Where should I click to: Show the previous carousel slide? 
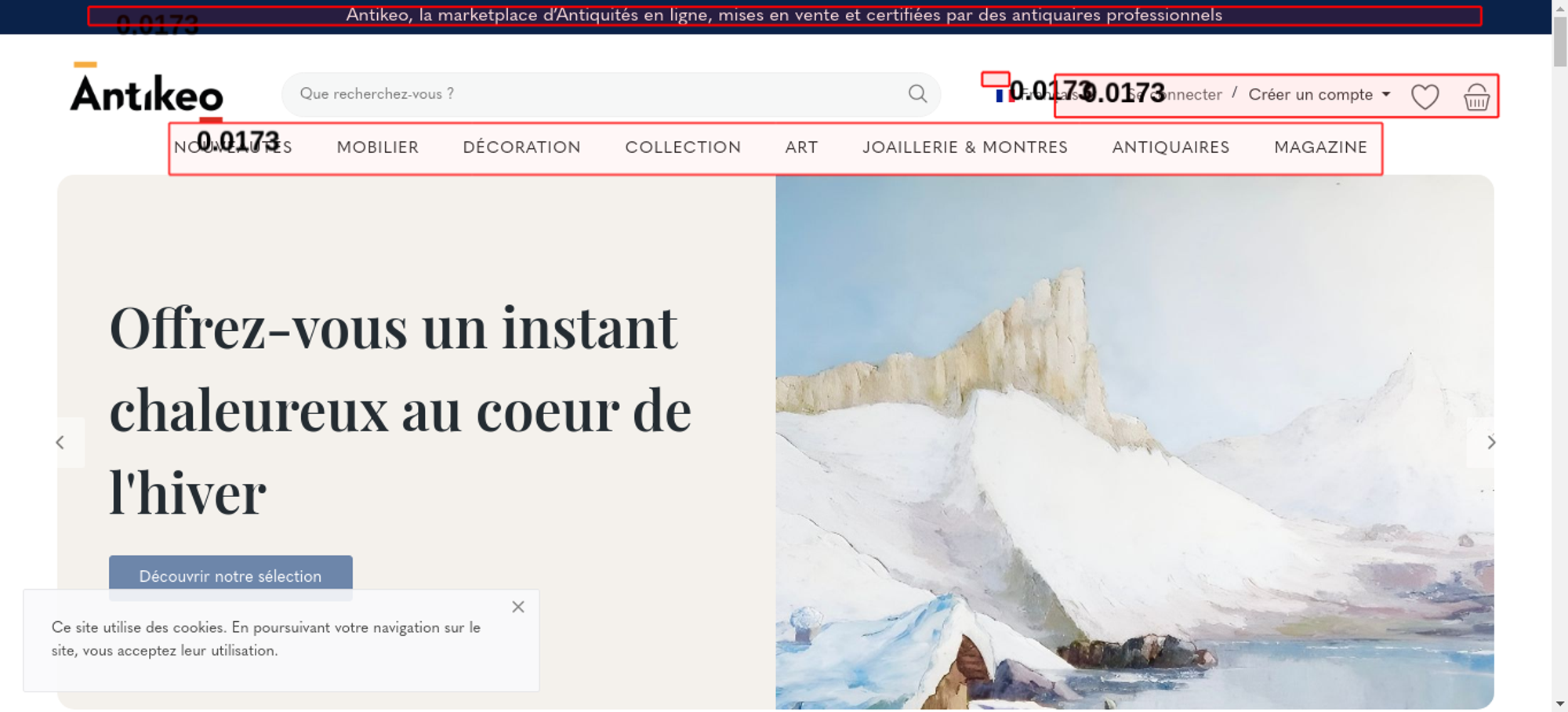pos(60,442)
